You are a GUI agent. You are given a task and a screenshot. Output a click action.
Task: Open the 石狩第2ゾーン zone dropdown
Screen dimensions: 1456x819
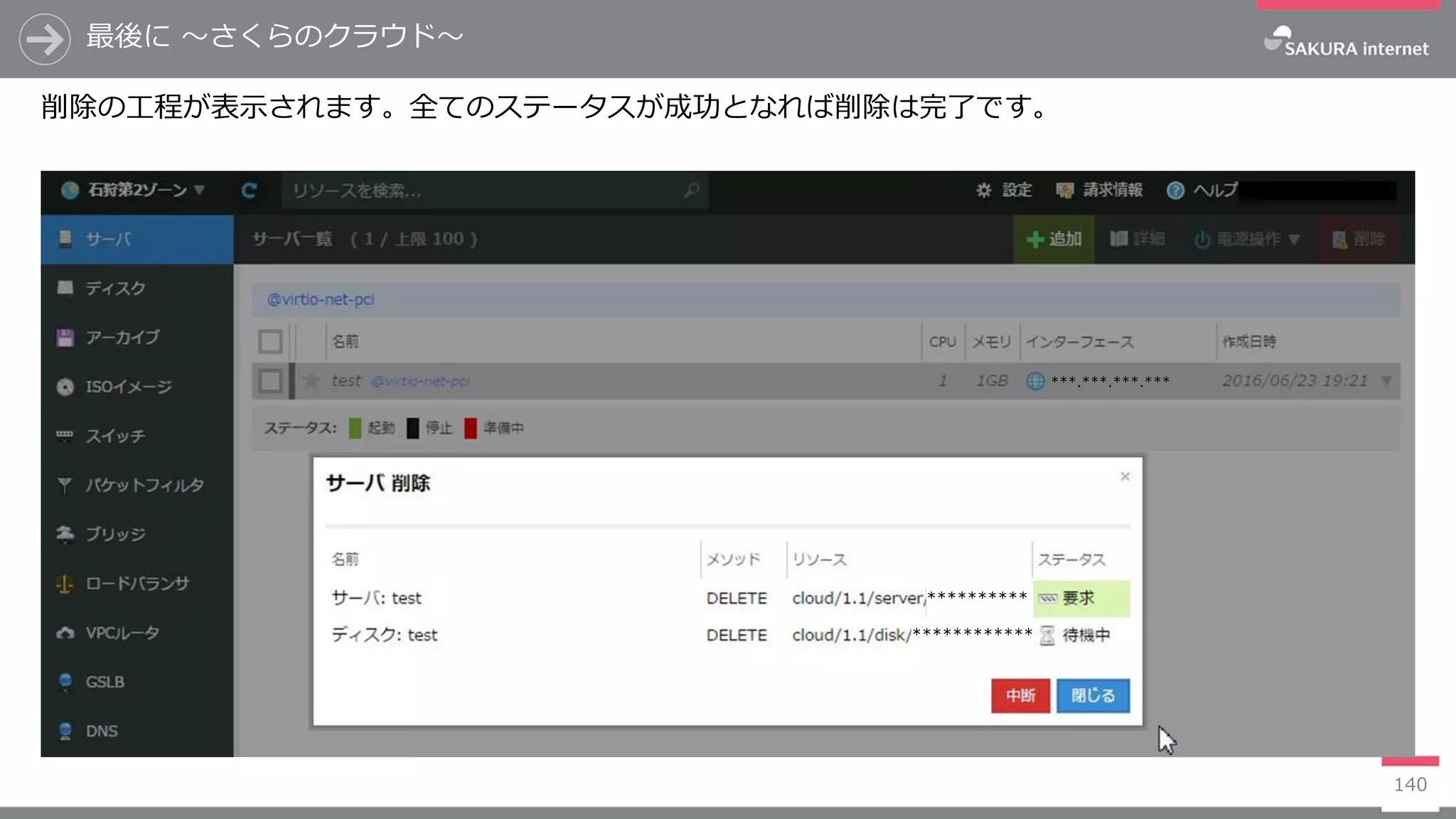[x=134, y=190]
